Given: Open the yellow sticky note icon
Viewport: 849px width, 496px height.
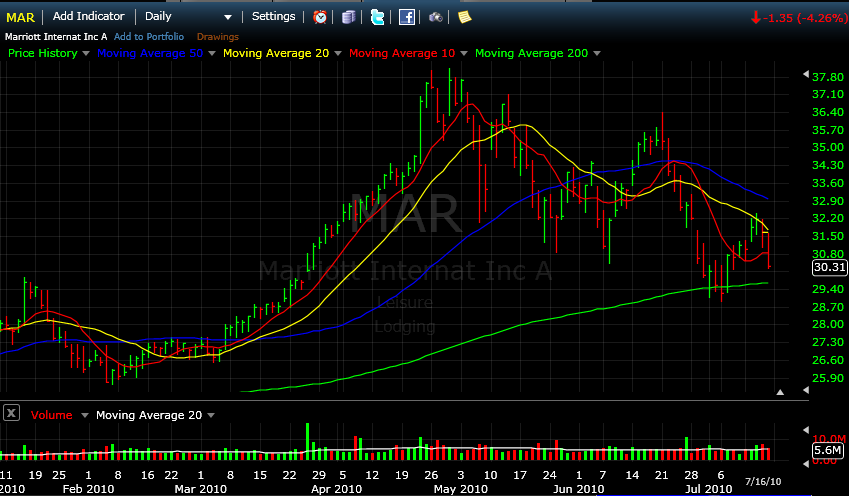Looking at the screenshot, I should point(465,17).
